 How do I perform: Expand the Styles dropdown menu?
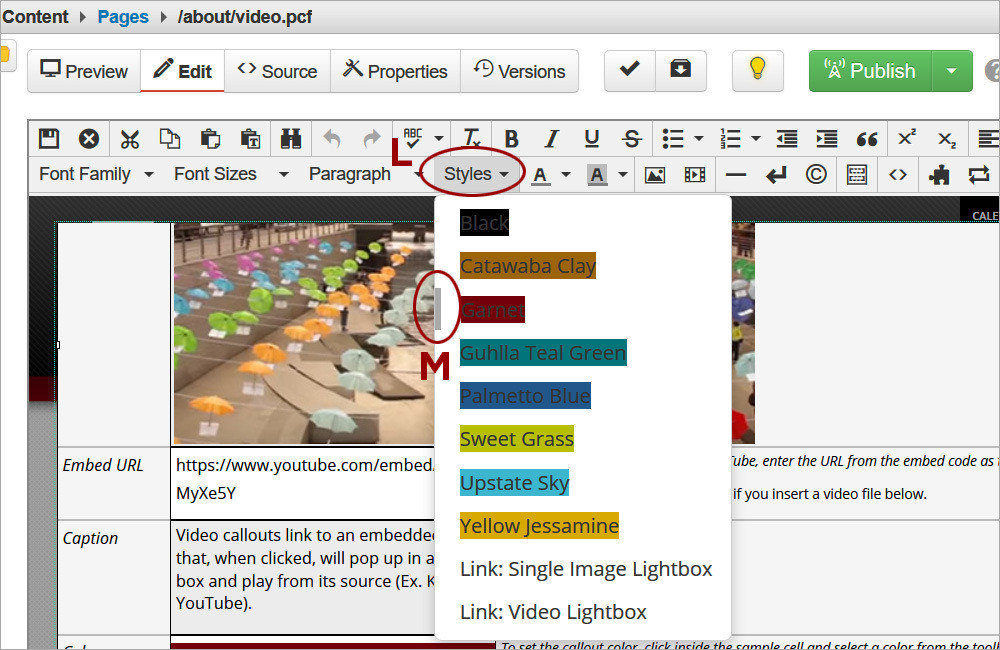pyautogui.click(x=476, y=174)
